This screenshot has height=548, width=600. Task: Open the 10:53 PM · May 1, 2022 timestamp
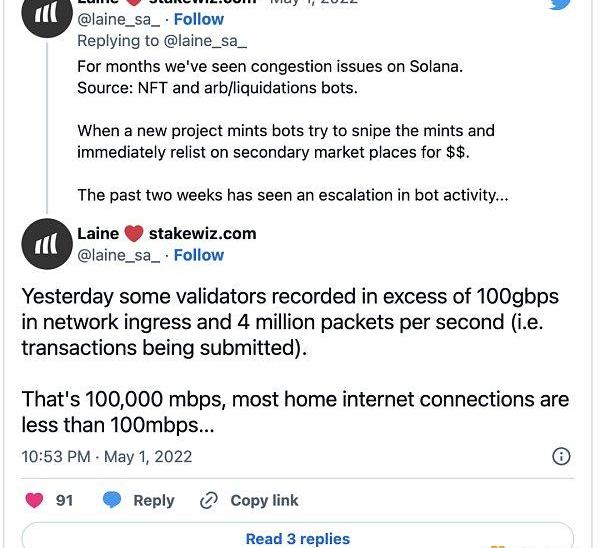click(x=107, y=456)
